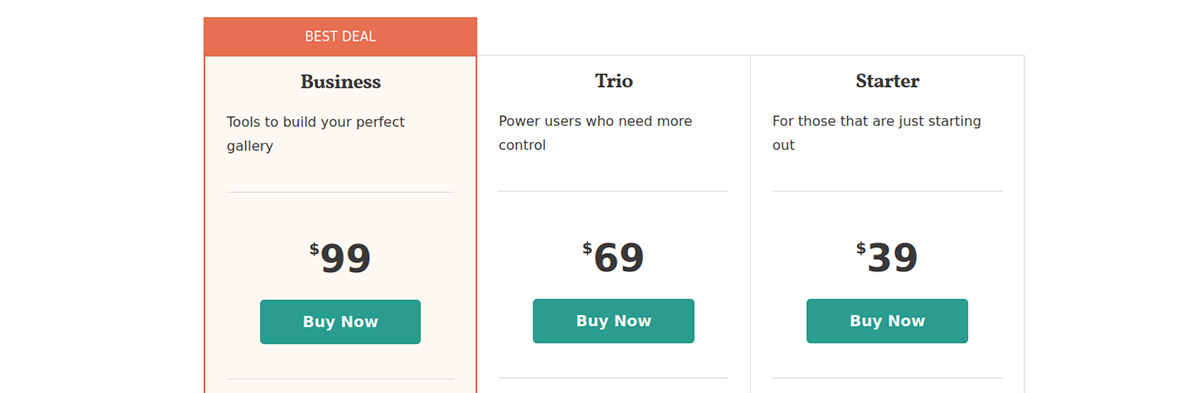
Task: Click the BEST DEAL orange banner
Action: click(340, 36)
